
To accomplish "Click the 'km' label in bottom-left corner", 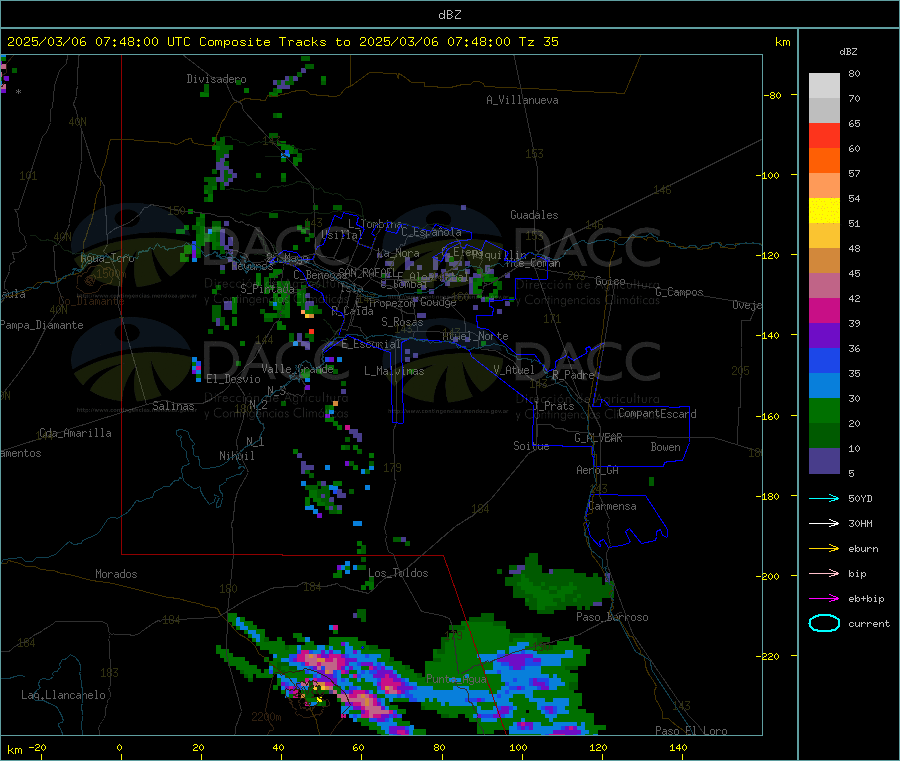I will (14, 750).
